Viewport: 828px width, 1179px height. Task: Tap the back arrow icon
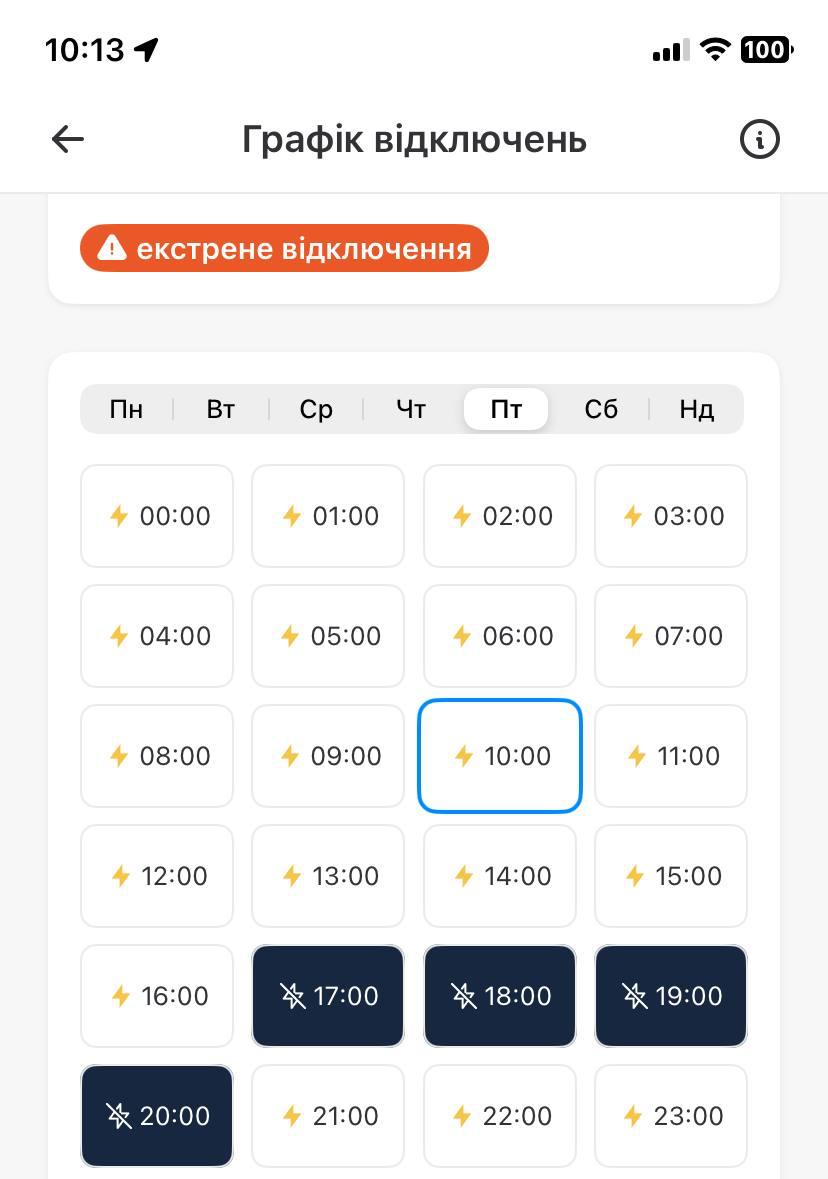pos(67,139)
